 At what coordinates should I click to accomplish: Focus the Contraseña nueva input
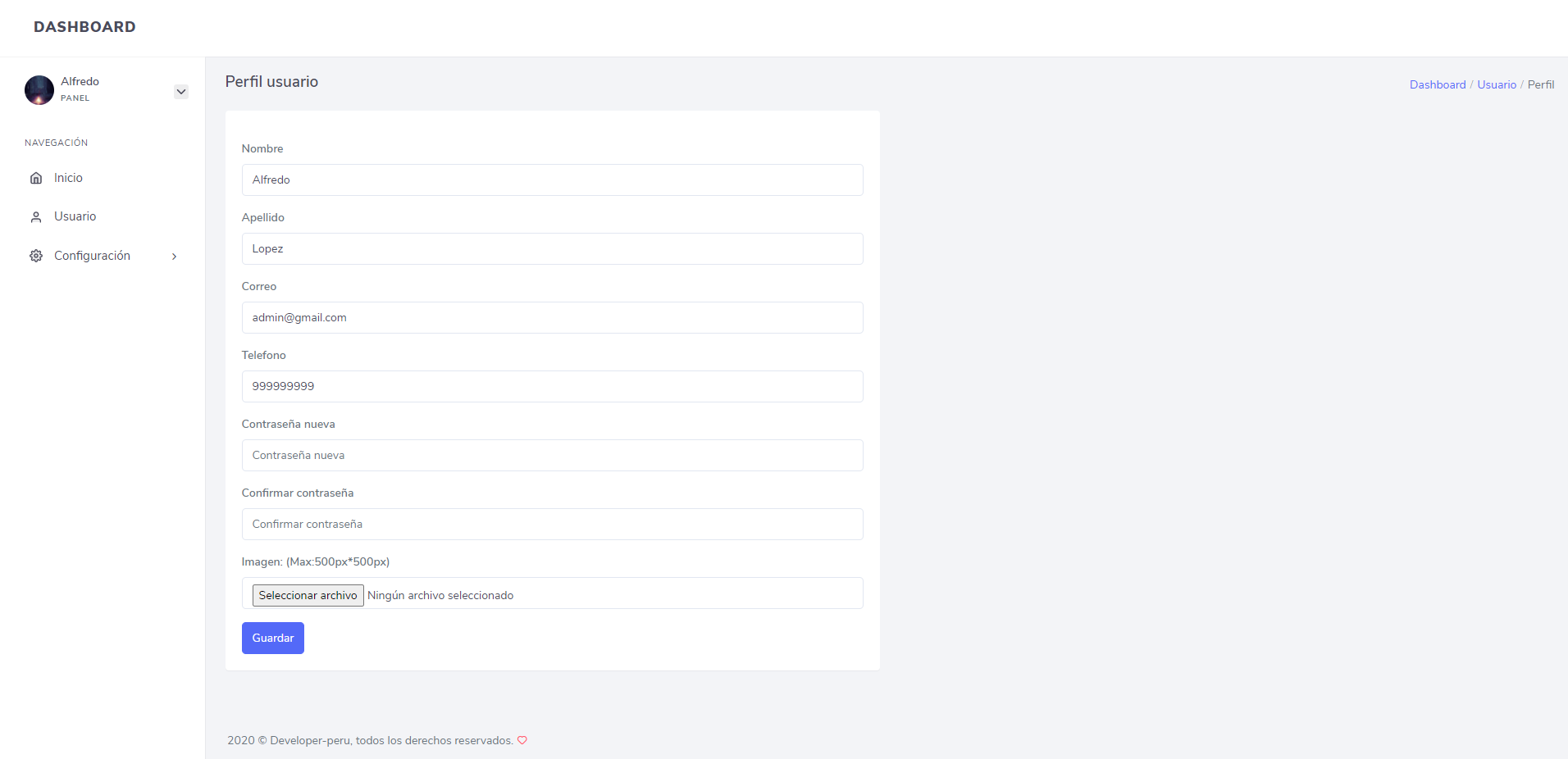tap(552, 455)
